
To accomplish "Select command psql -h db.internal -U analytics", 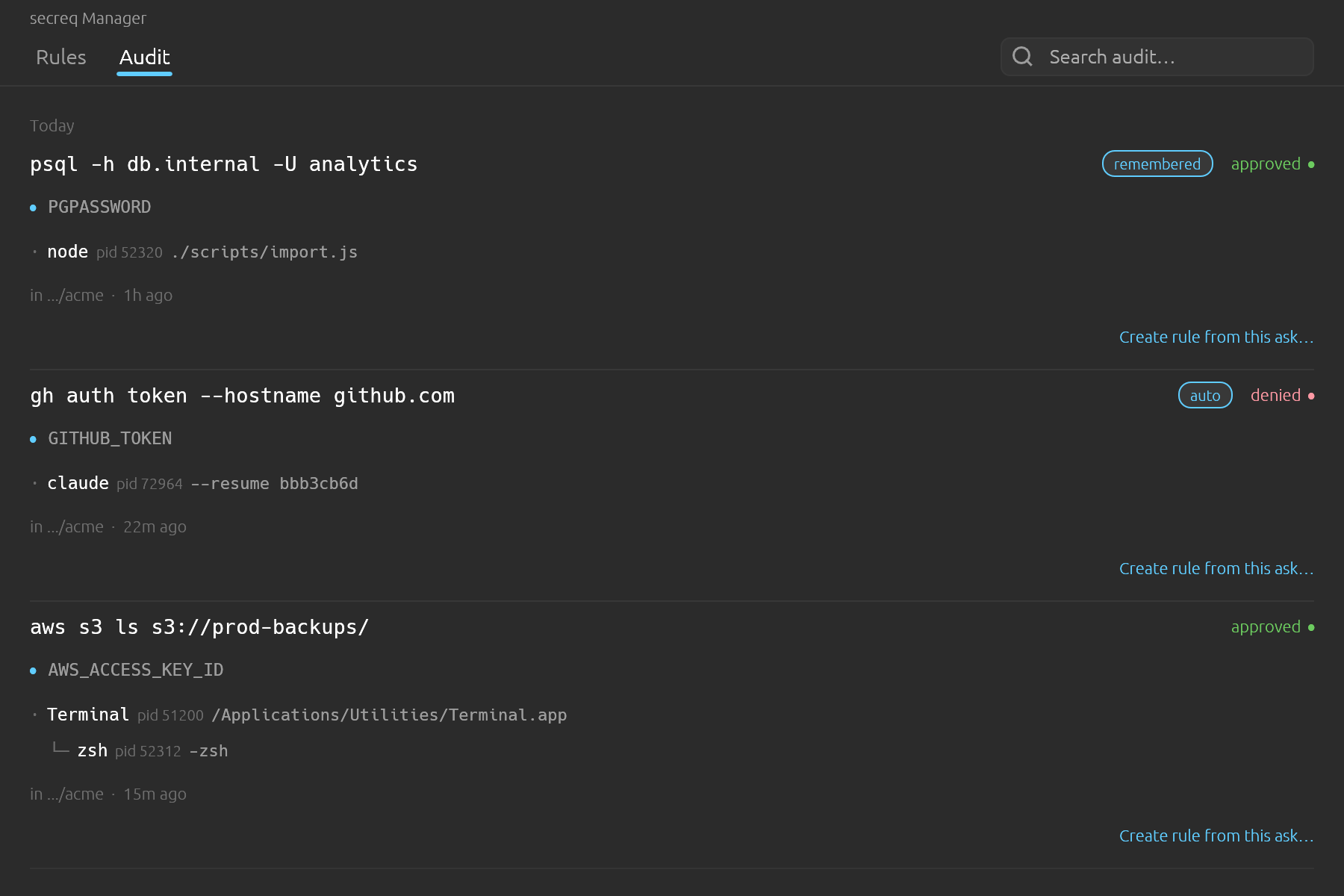I will [x=224, y=164].
